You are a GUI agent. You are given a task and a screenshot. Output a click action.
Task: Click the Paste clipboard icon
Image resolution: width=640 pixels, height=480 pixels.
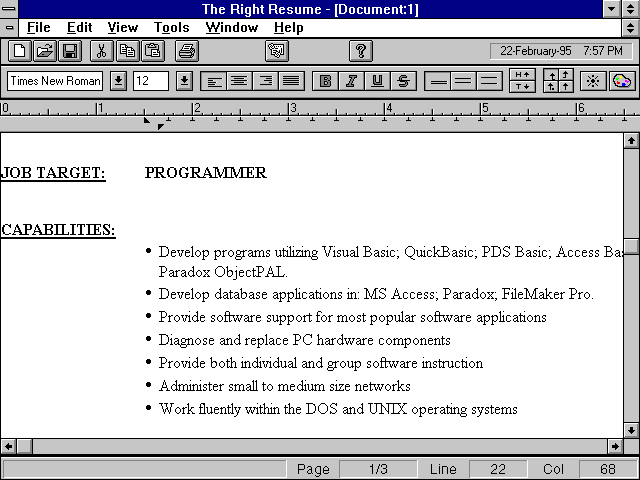[152, 50]
